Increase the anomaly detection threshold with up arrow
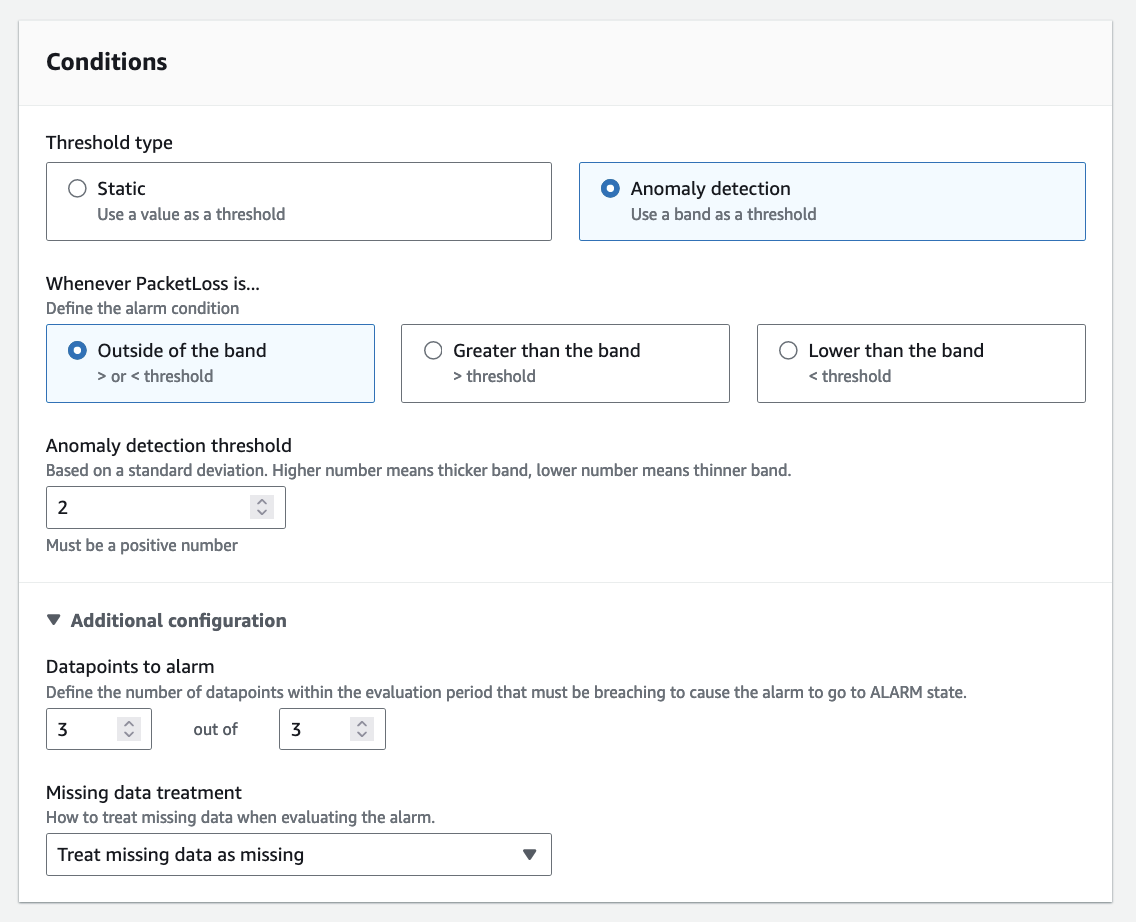Image resolution: width=1136 pixels, height=922 pixels. [262, 502]
